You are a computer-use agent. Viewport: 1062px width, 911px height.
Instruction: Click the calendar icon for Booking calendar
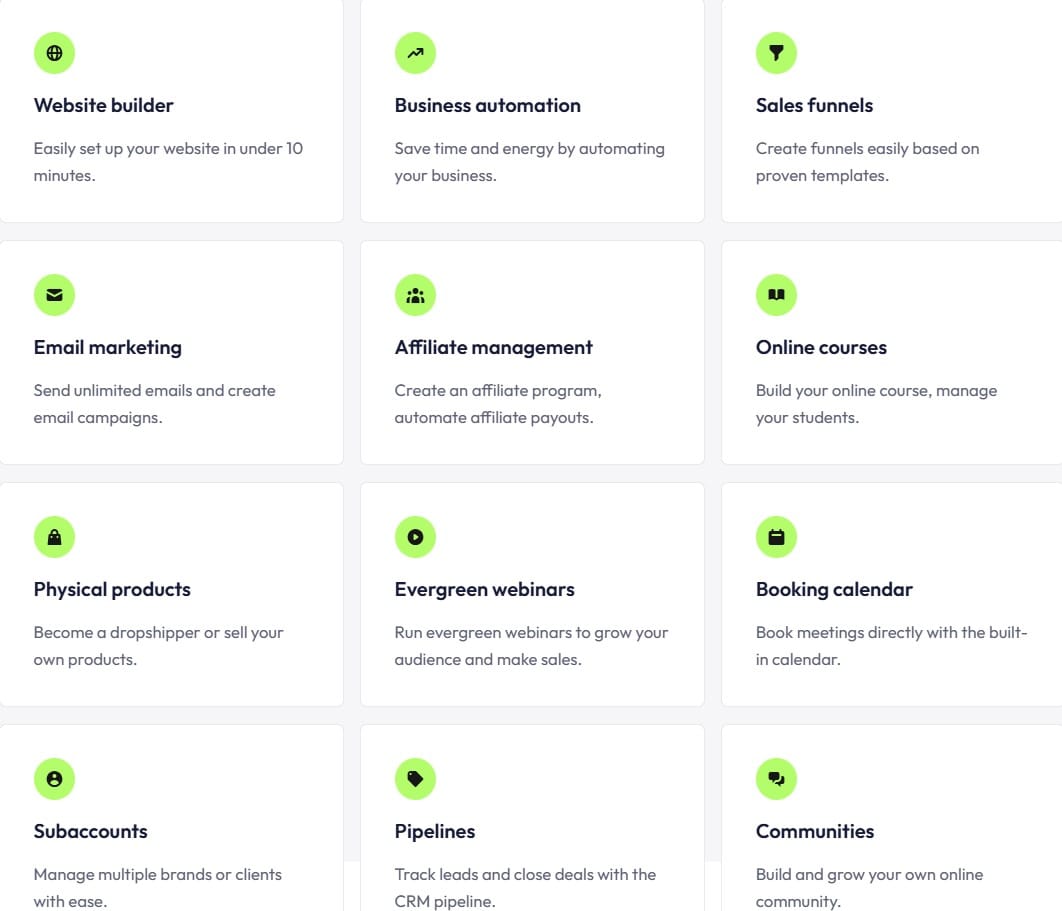pyautogui.click(x=776, y=537)
